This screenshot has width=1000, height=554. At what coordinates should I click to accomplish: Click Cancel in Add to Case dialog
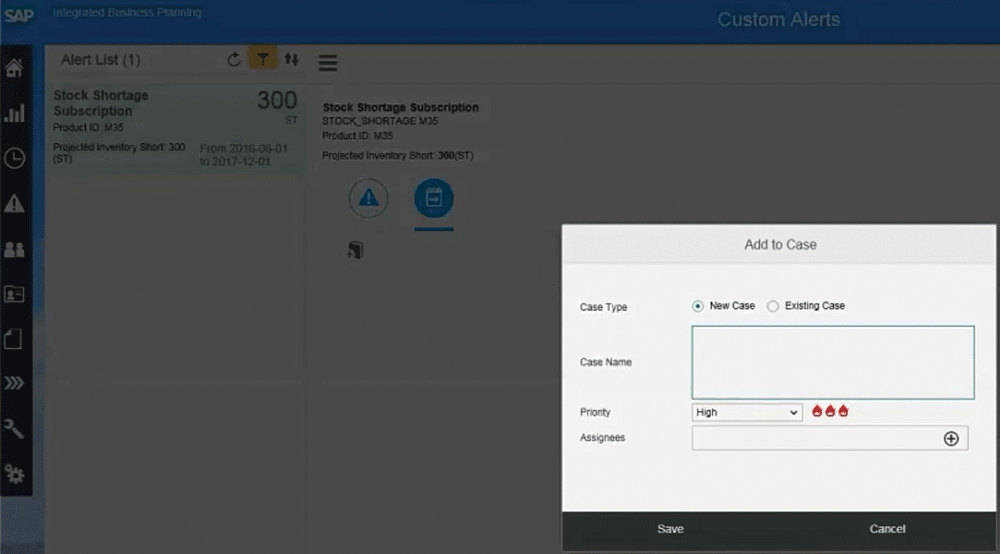pyautogui.click(x=887, y=529)
